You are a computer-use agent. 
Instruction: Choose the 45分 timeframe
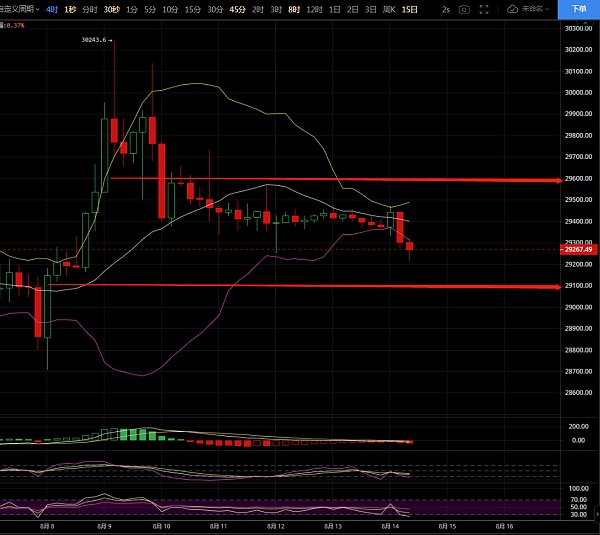237,10
